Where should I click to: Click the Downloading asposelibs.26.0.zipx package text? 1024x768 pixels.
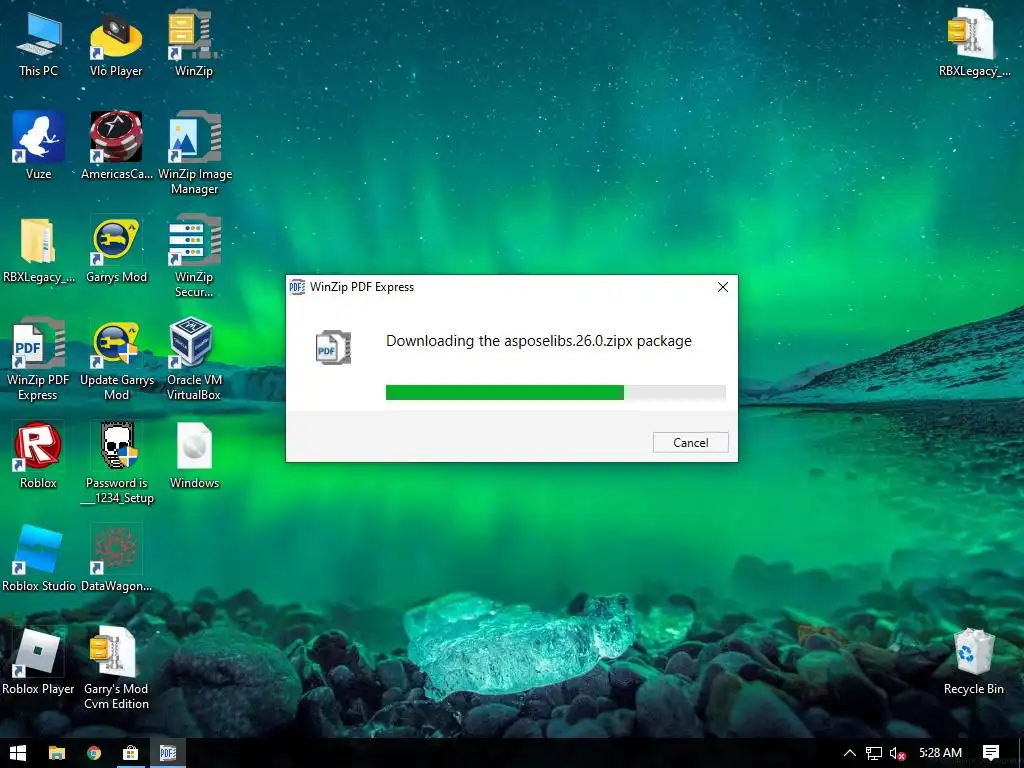pyautogui.click(x=539, y=341)
